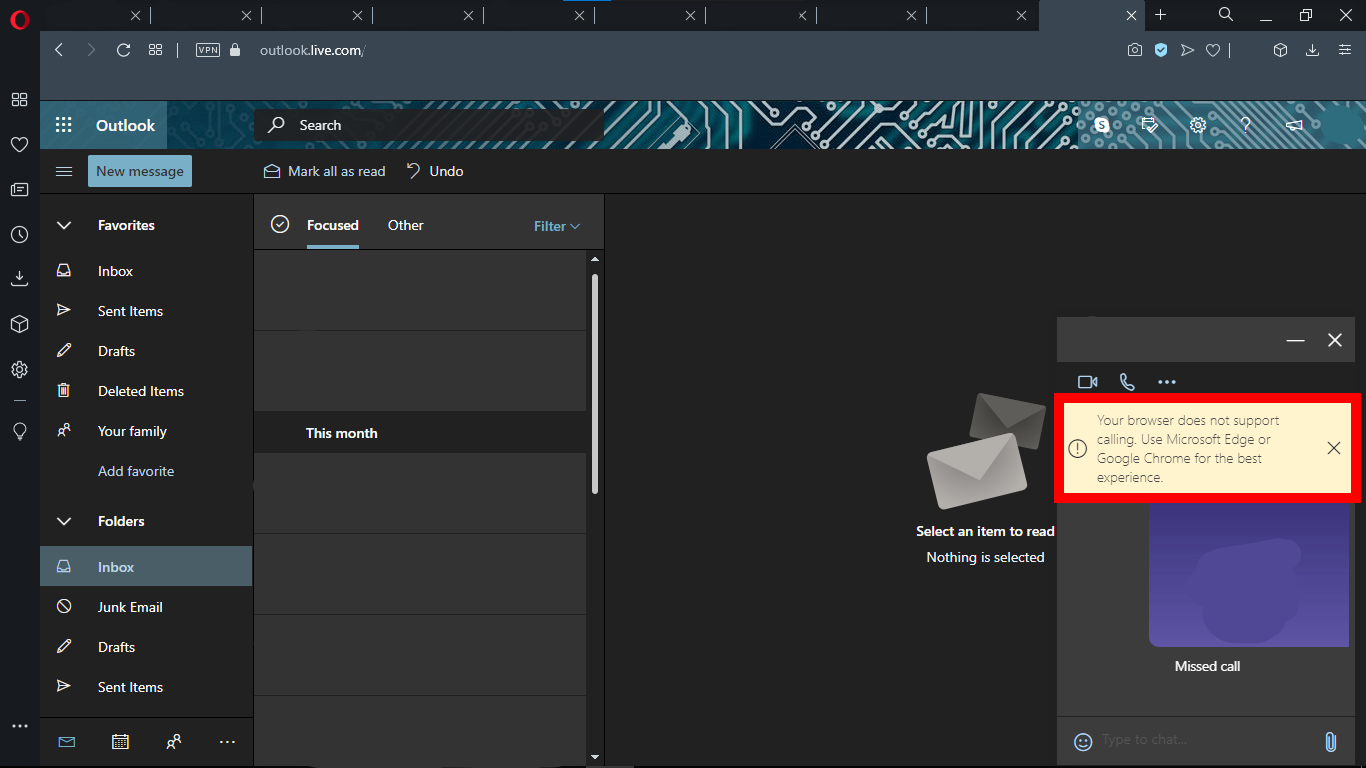Open Personal News in Opera sidebar
The width and height of the screenshot is (1366, 768).
pos(19,190)
